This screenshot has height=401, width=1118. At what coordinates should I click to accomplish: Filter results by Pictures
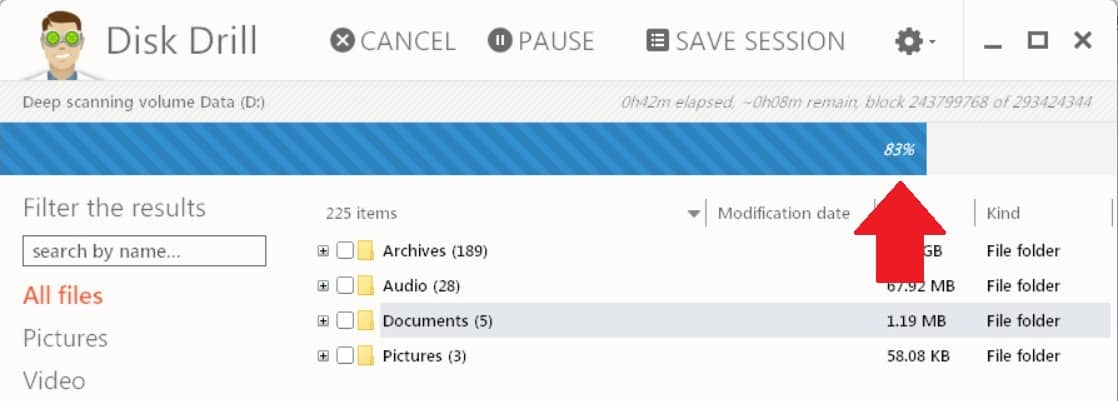click(x=66, y=338)
